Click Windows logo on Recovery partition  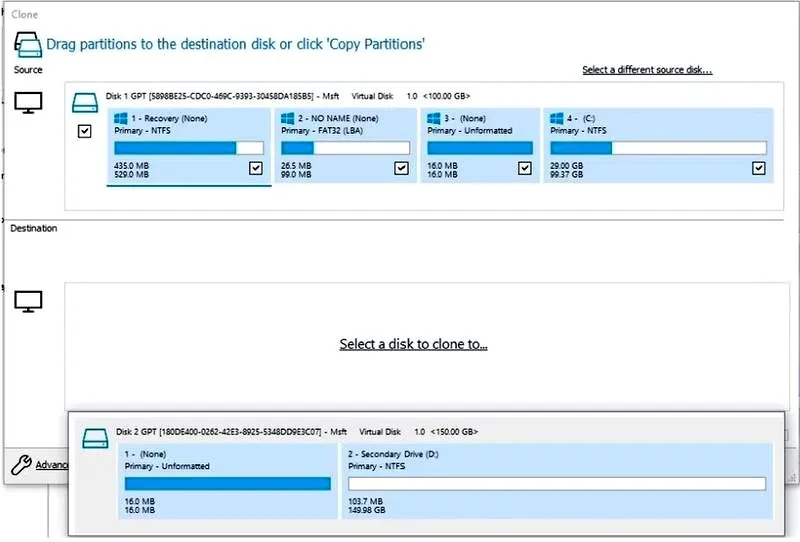coord(121,118)
